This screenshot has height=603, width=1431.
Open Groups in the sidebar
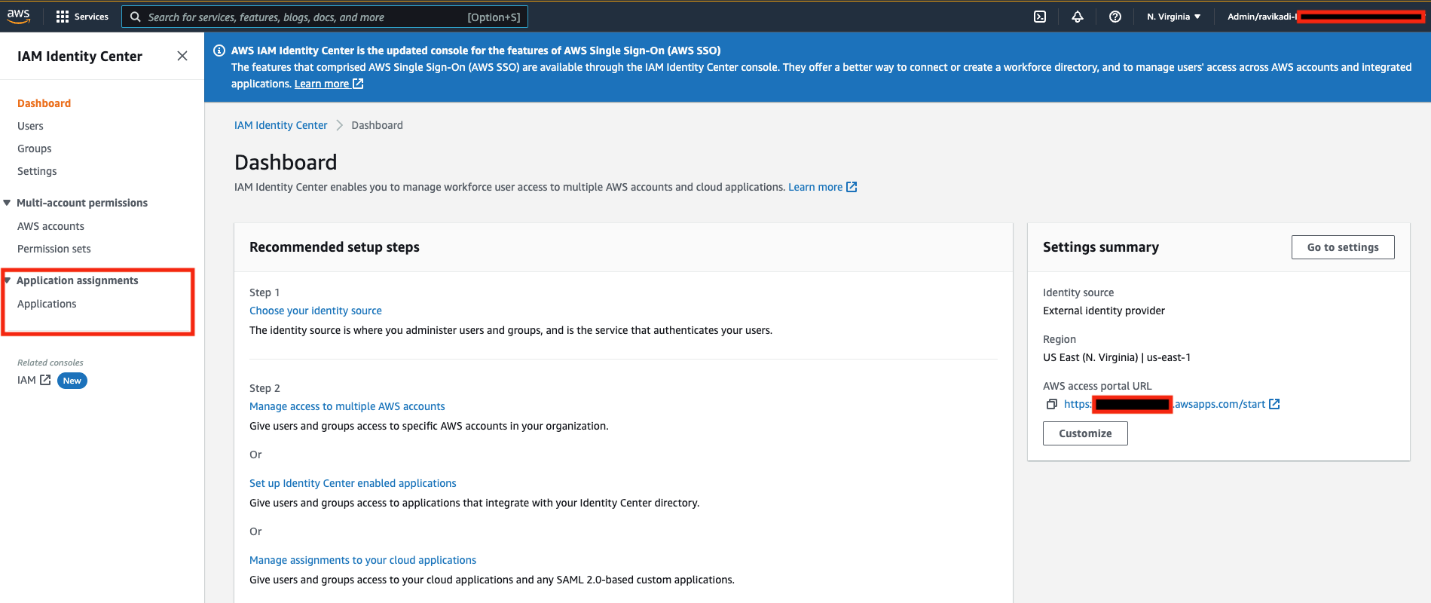coord(34,148)
